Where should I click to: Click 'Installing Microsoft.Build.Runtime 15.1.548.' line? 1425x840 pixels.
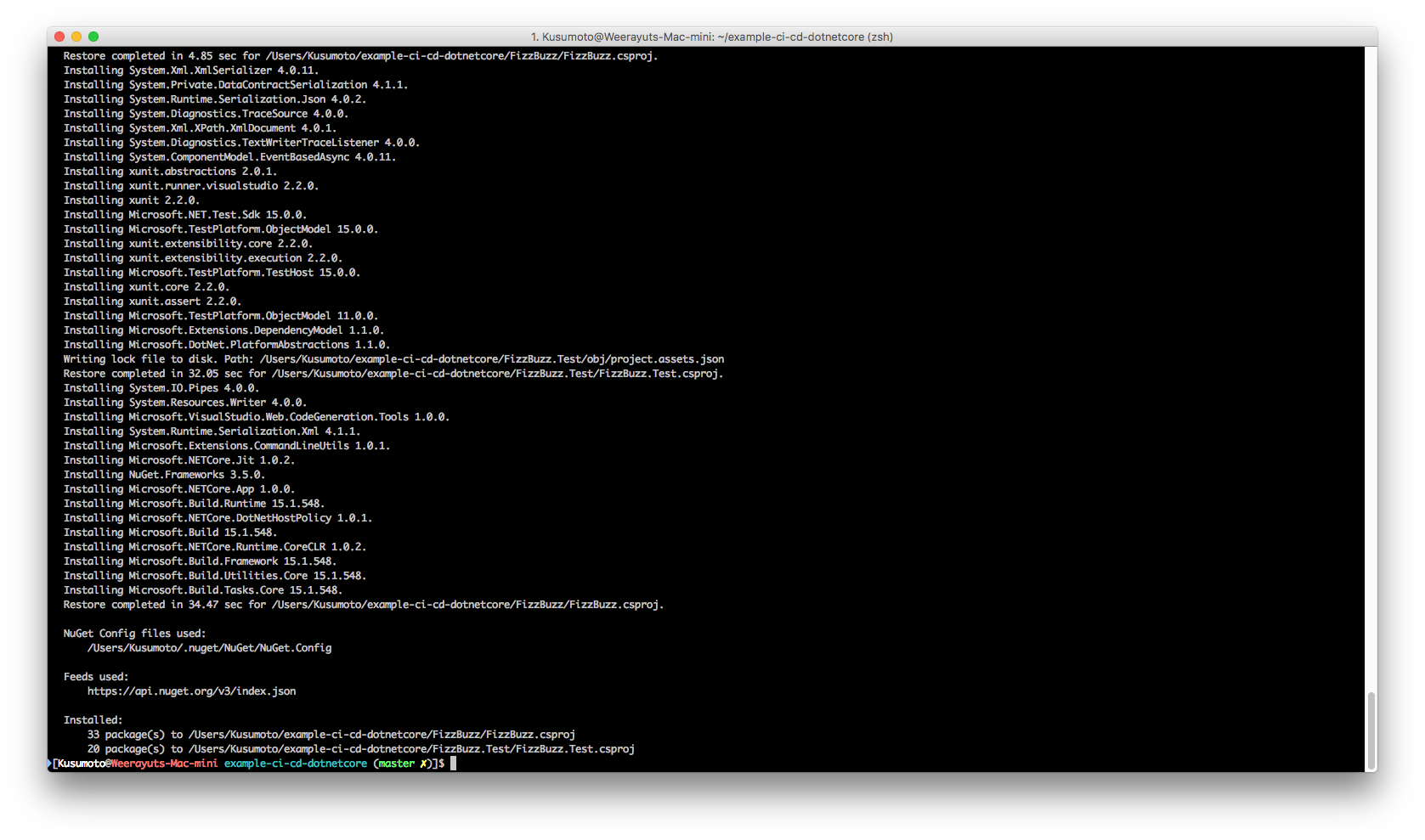pos(195,504)
